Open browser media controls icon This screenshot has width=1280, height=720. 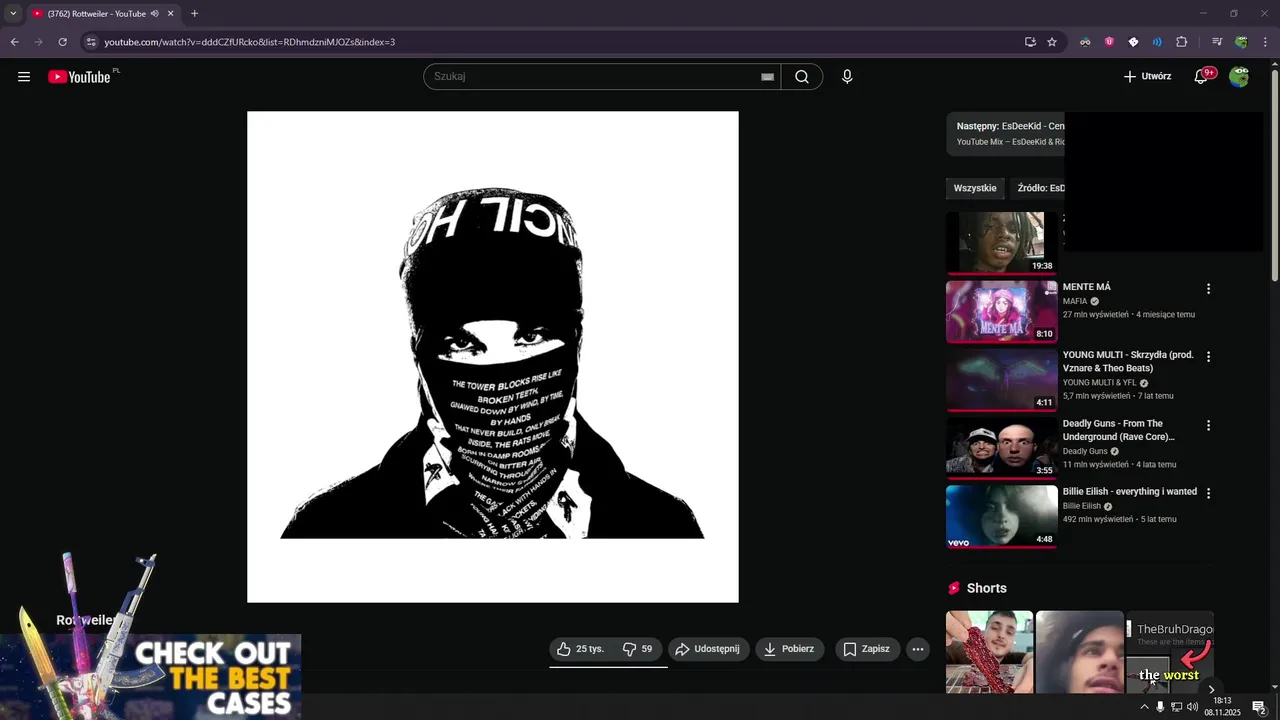coord(1217,42)
